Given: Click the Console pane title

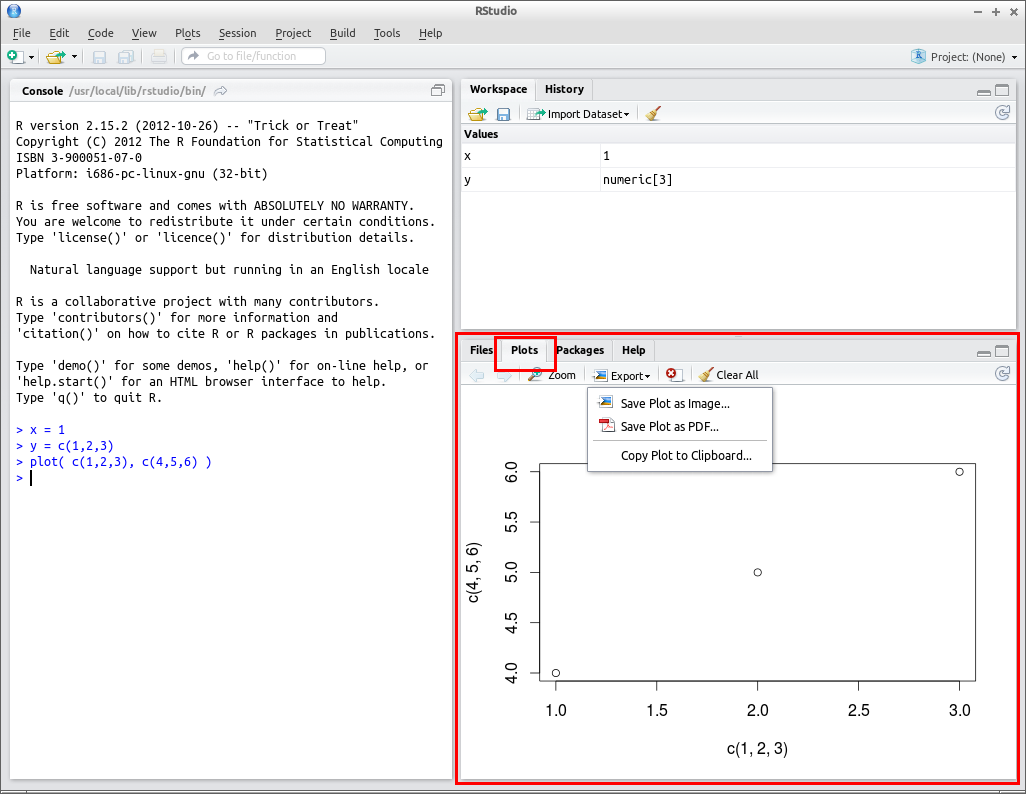Looking at the screenshot, I should pos(43,91).
